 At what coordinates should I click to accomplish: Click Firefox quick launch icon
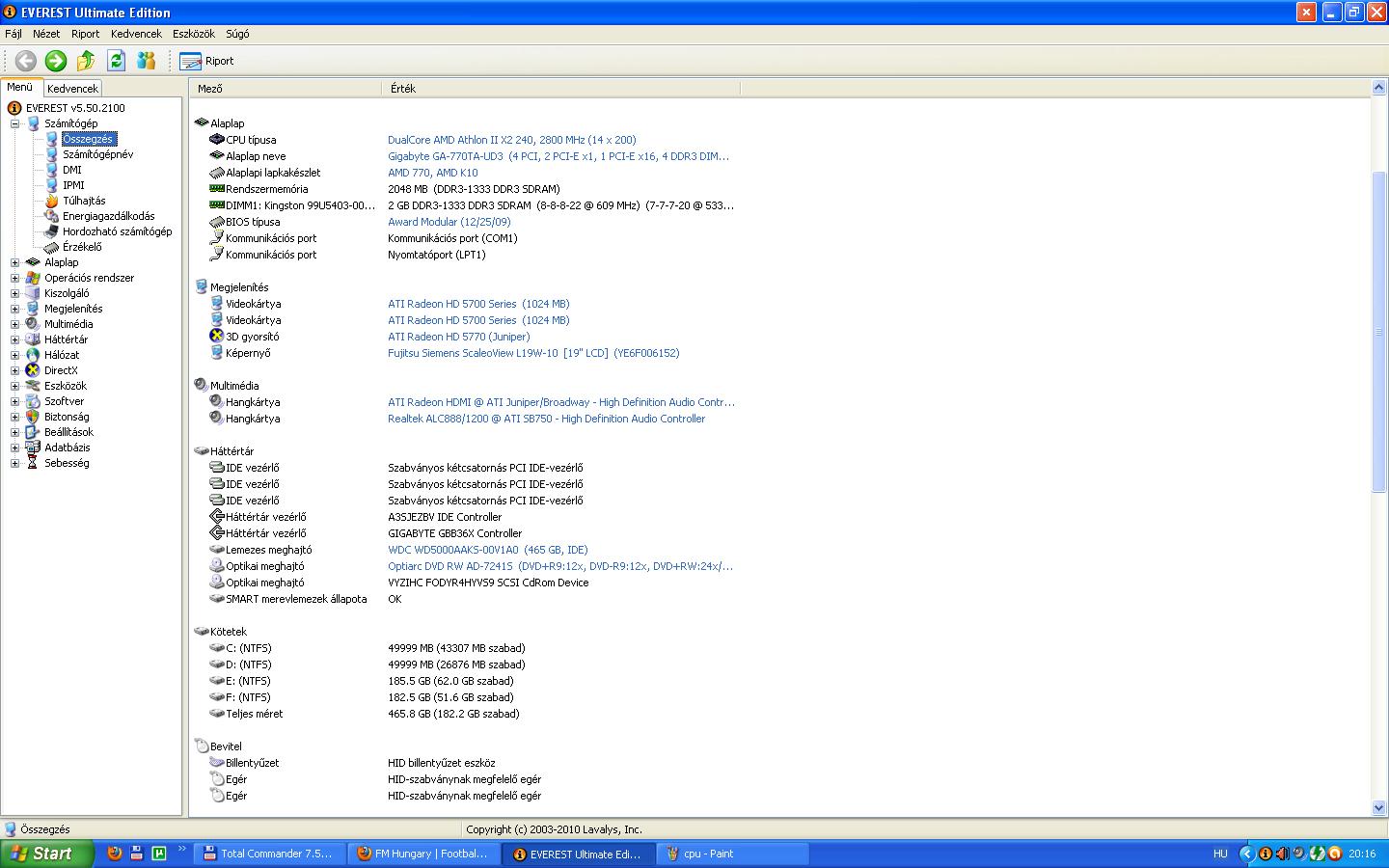coord(115,854)
